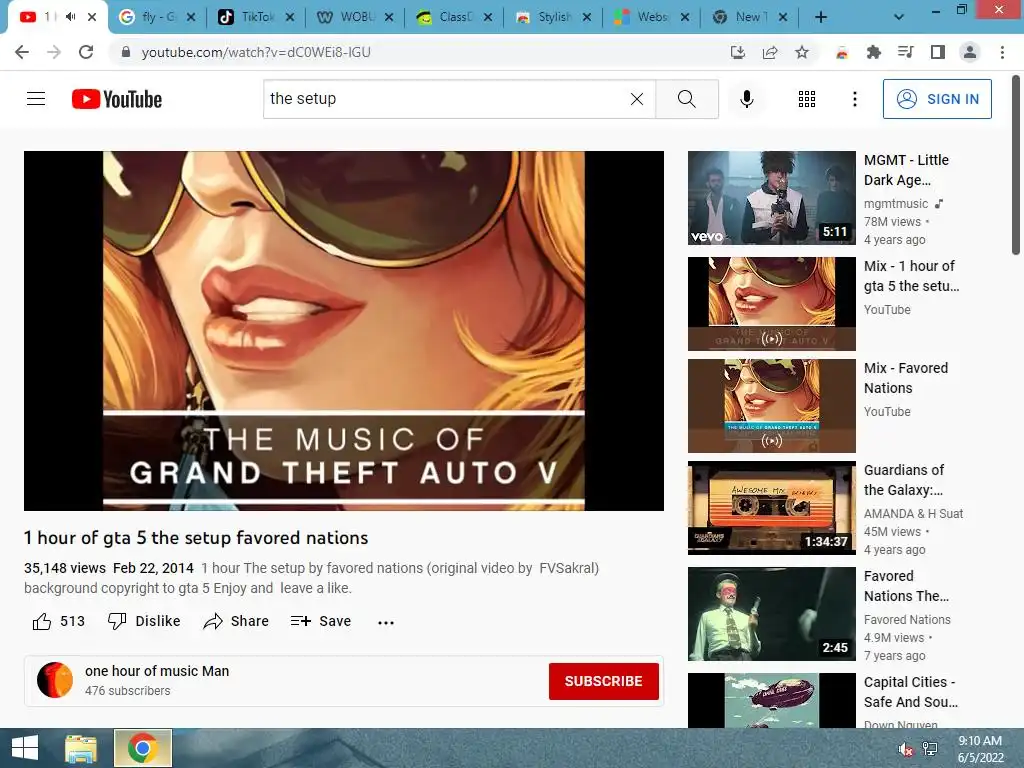The image size is (1024, 768).
Task: Open 'Mix - 1 hour of gta 5' title
Action: (x=911, y=276)
